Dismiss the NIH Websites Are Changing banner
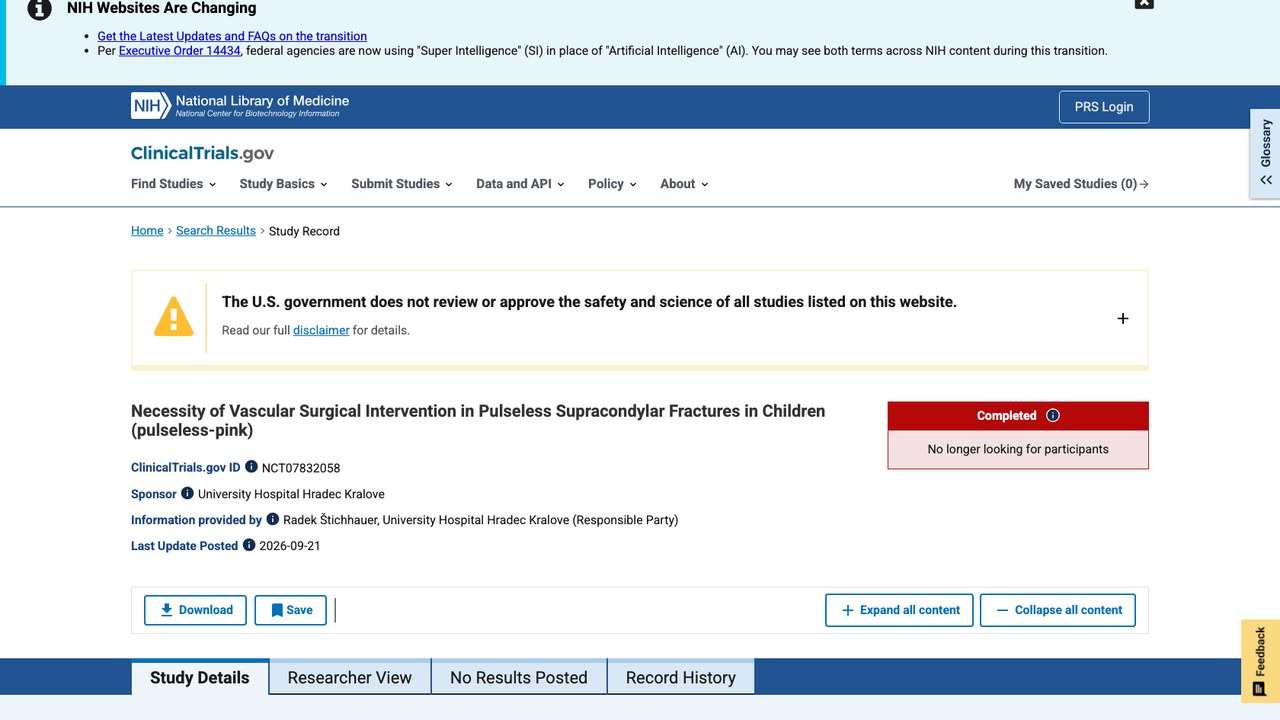Screen dimensions: 1280x720 tap(1144, 3)
